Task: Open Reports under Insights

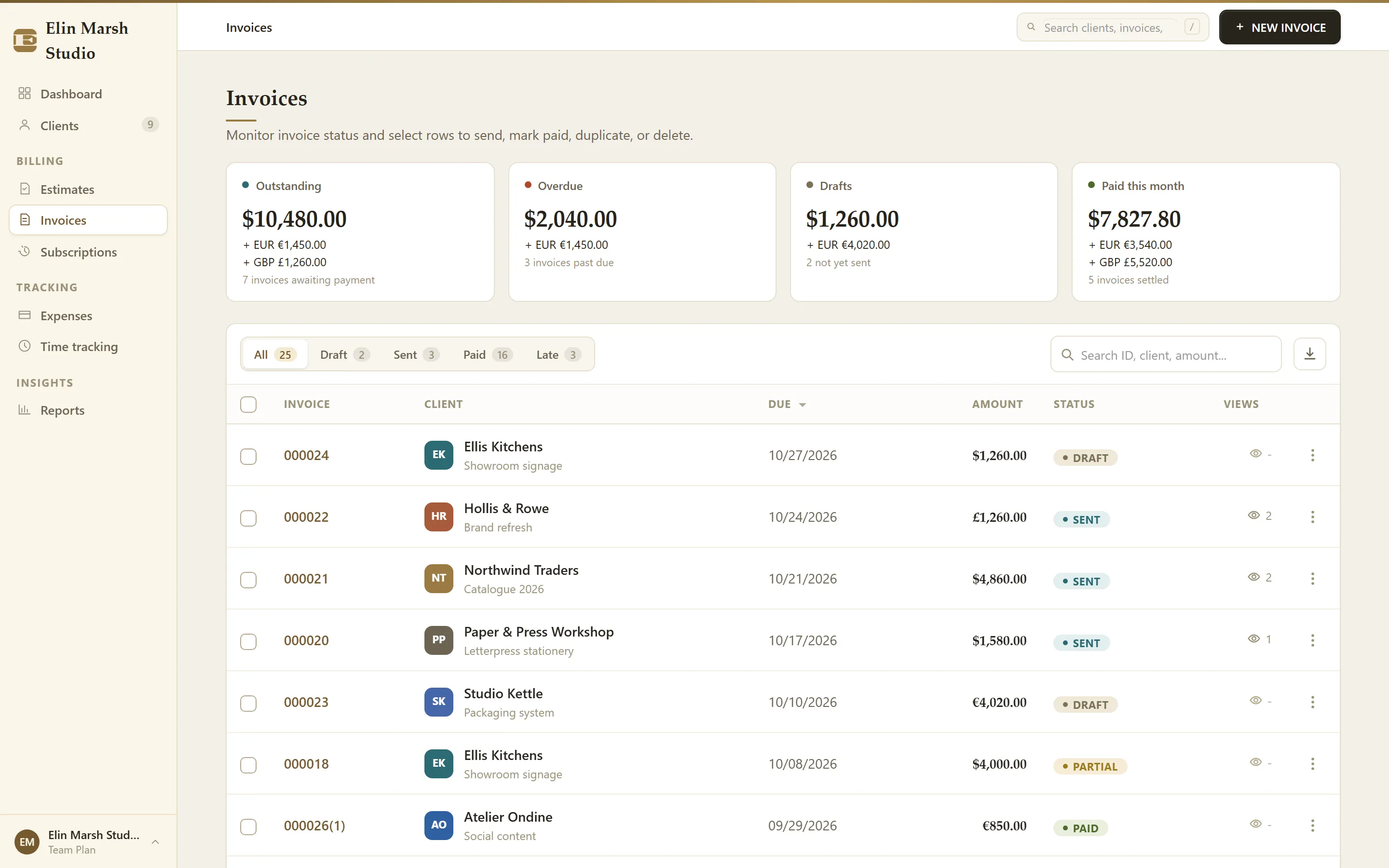Action: click(x=88, y=410)
